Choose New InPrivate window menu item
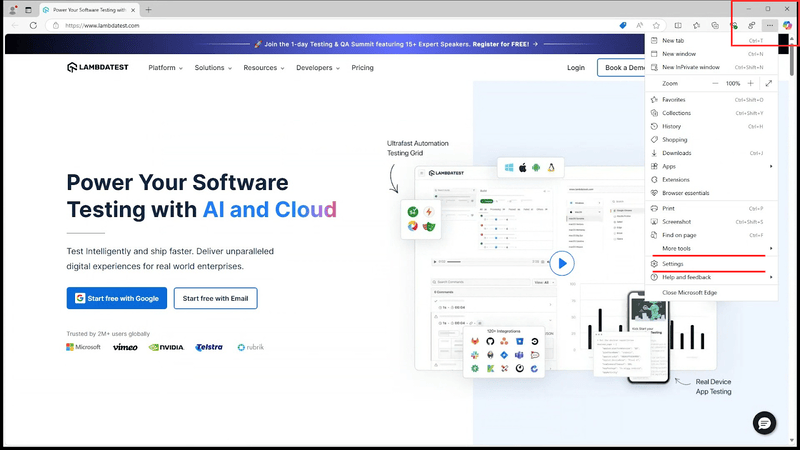Screen dimensions: 800x450 pos(690,67)
